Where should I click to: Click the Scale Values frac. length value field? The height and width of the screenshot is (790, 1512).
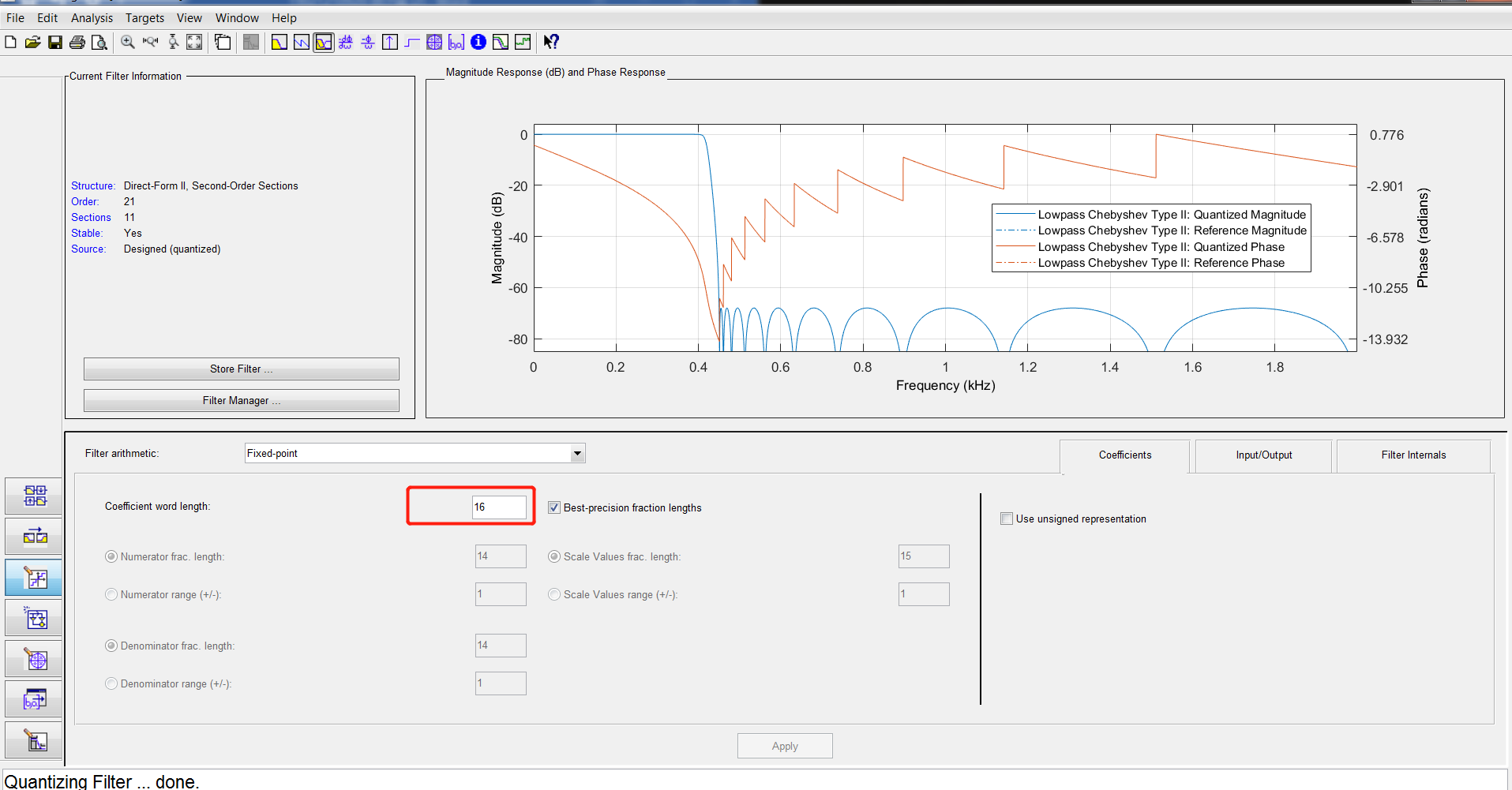click(x=924, y=556)
